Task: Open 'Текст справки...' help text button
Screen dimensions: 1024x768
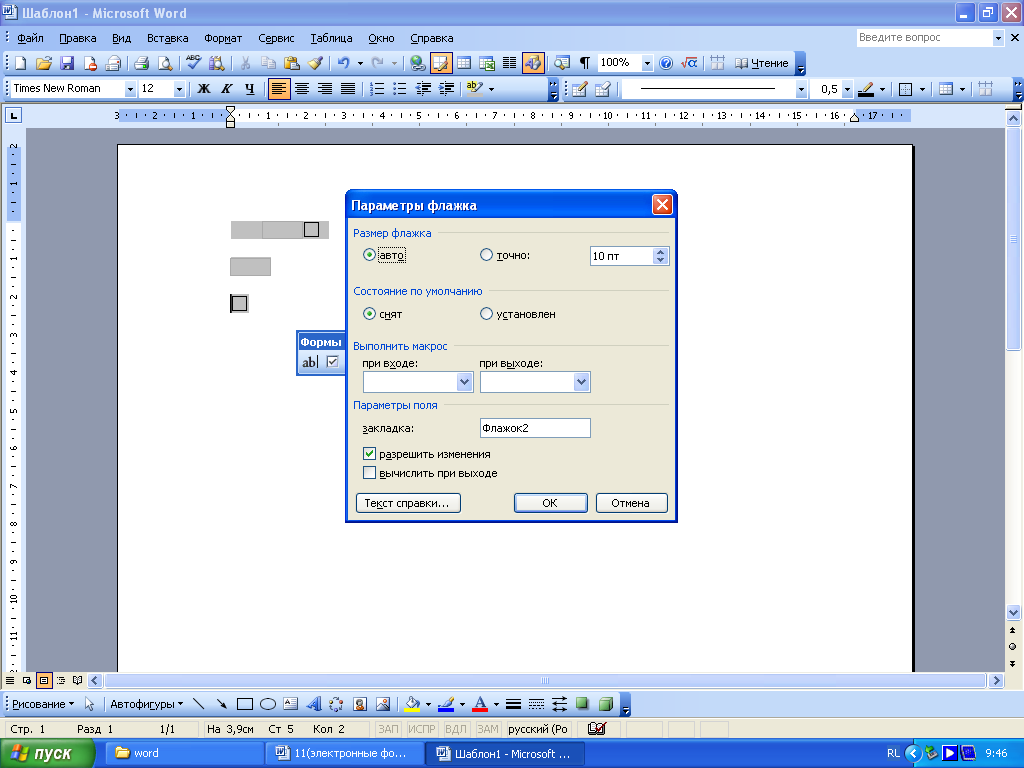Action: pyautogui.click(x=408, y=503)
